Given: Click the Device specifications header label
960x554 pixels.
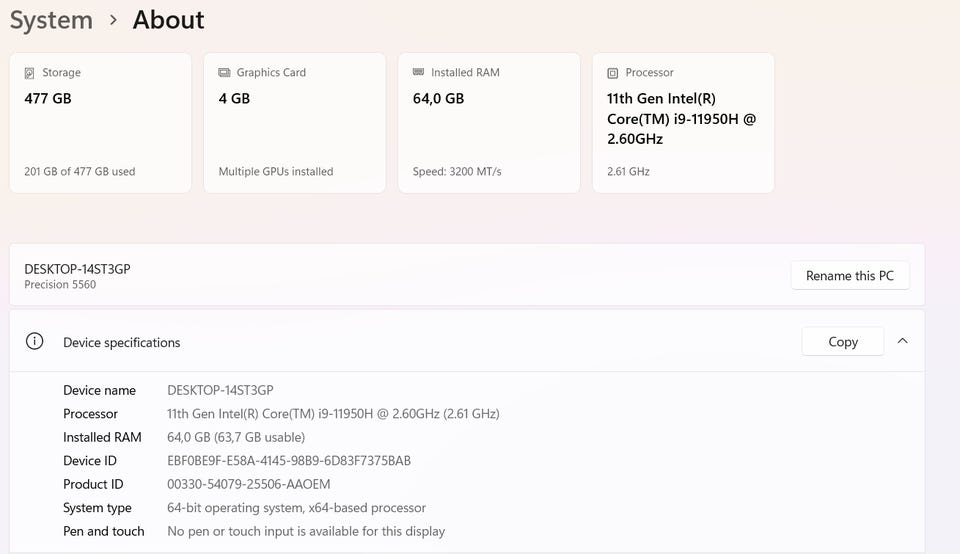Looking at the screenshot, I should (x=122, y=342).
